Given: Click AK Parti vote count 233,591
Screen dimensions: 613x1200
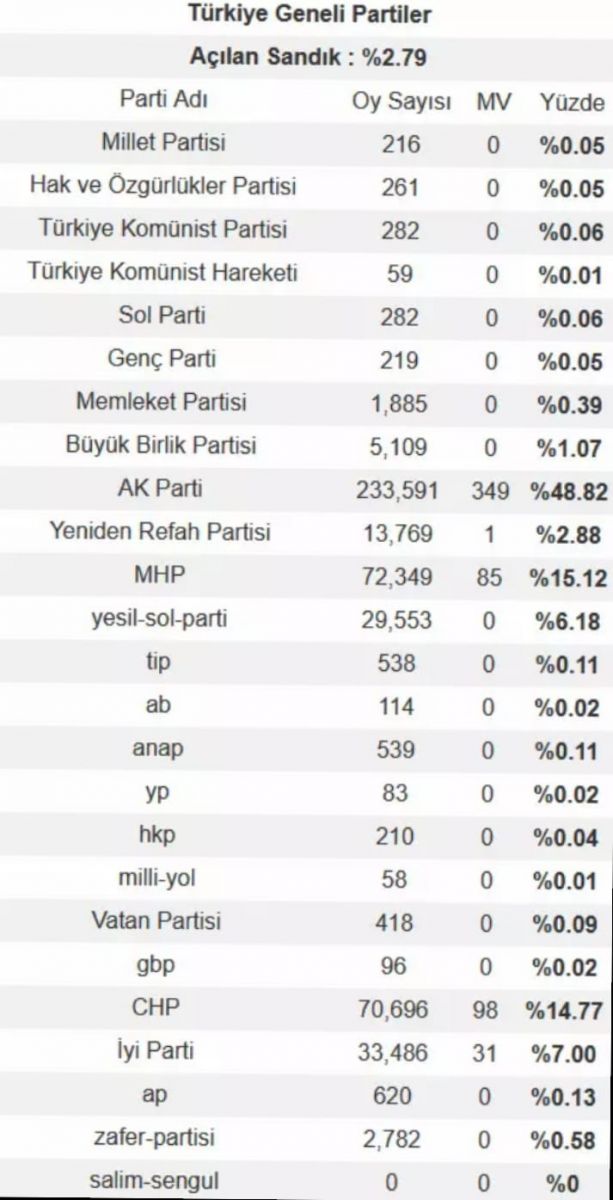Looking at the screenshot, I should click(402, 491).
